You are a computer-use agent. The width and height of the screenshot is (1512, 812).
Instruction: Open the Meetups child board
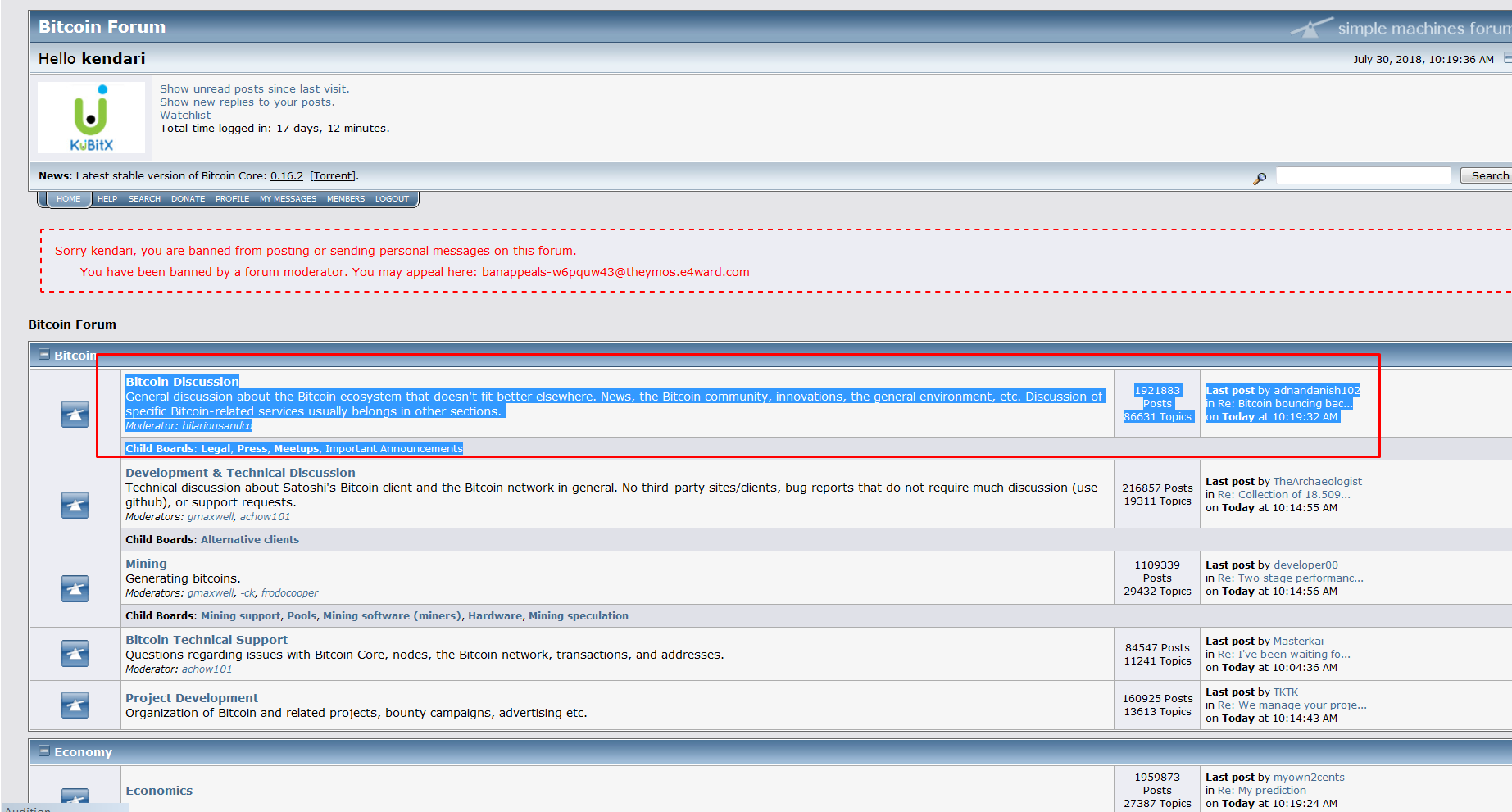click(x=297, y=448)
